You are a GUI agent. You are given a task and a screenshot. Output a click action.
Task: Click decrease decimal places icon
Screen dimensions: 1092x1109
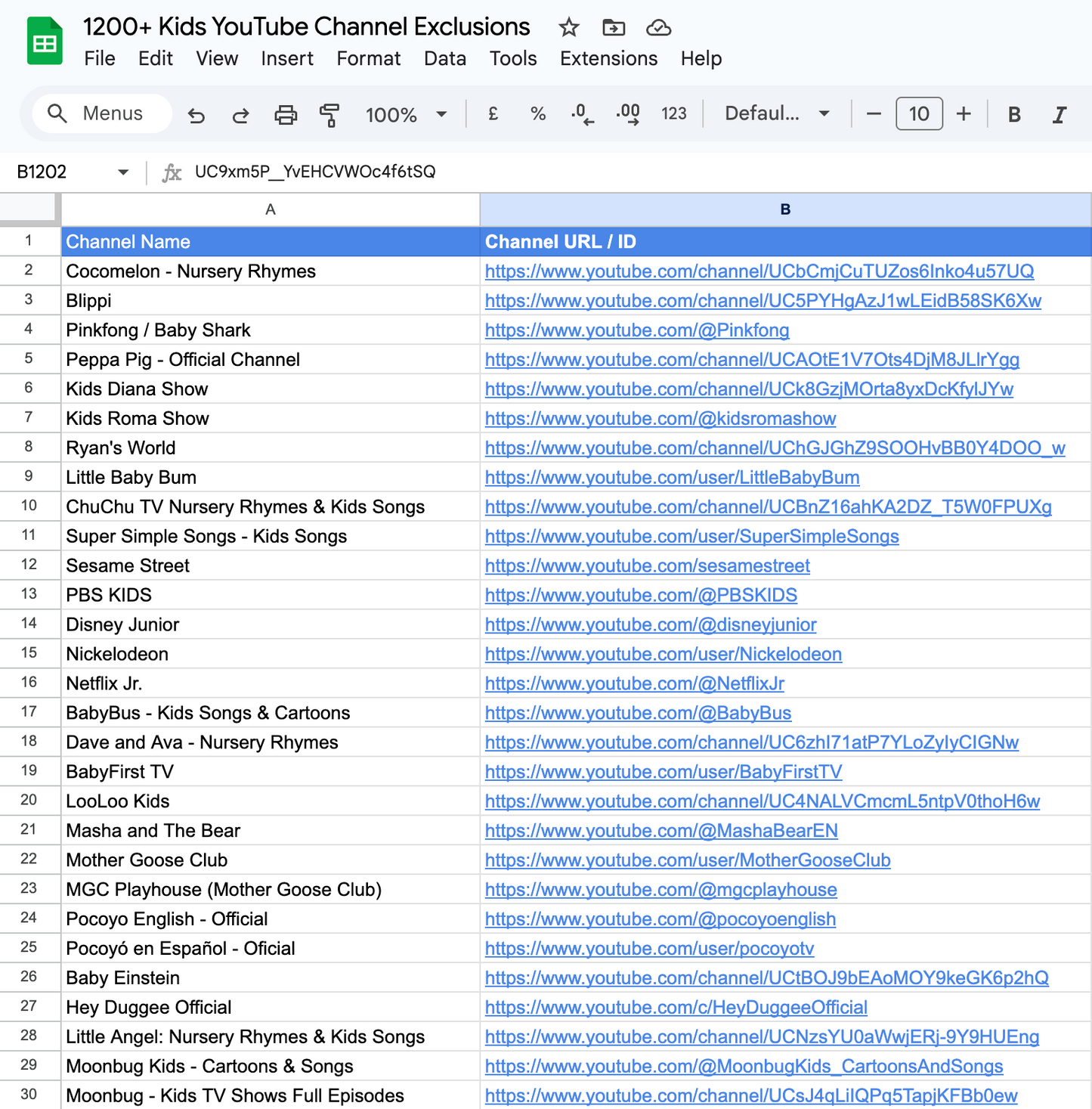pyautogui.click(x=582, y=114)
